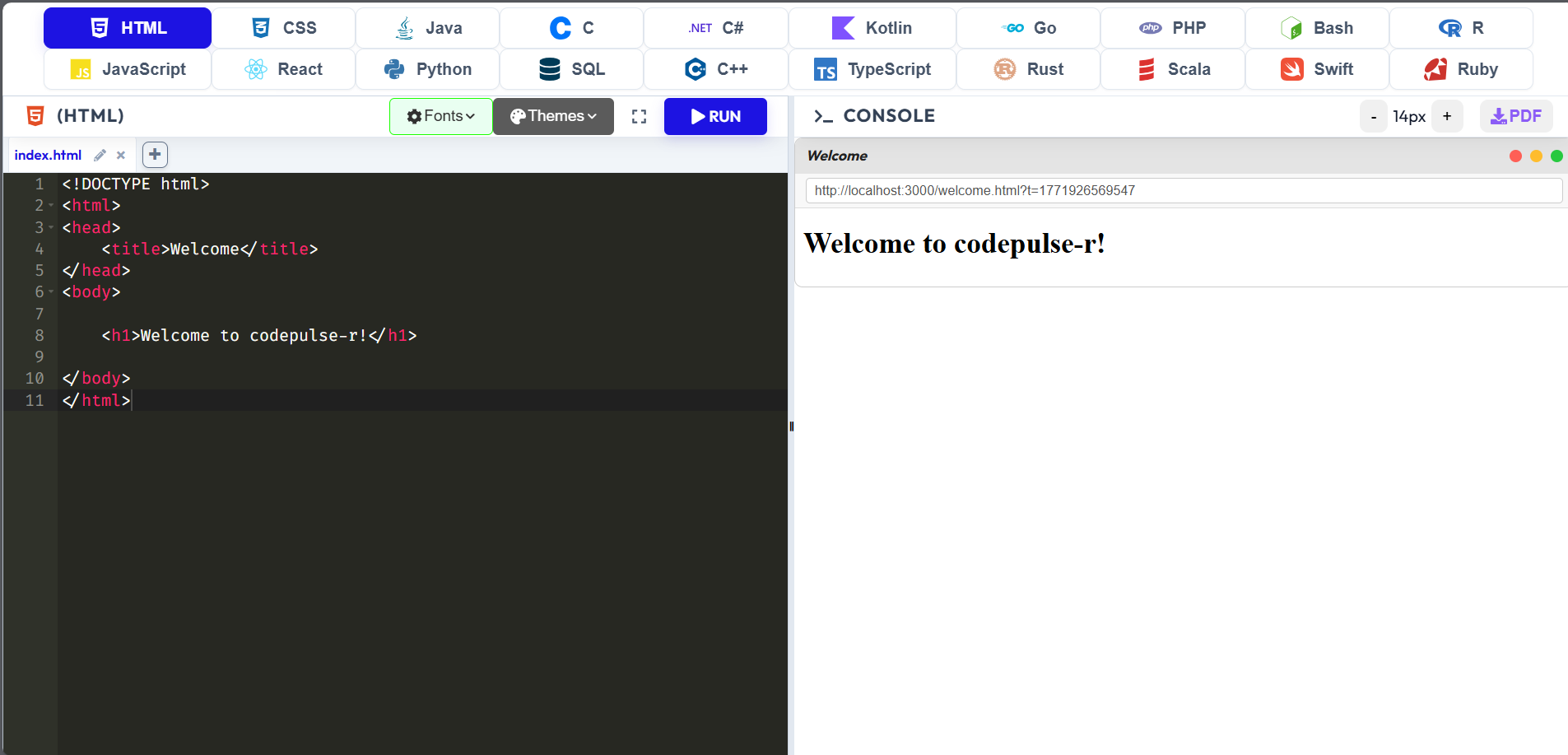The width and height of the screenshot is (1568, 755).
Task: Expand the html element fold at line 2
Action: click(x=52, y=206)
